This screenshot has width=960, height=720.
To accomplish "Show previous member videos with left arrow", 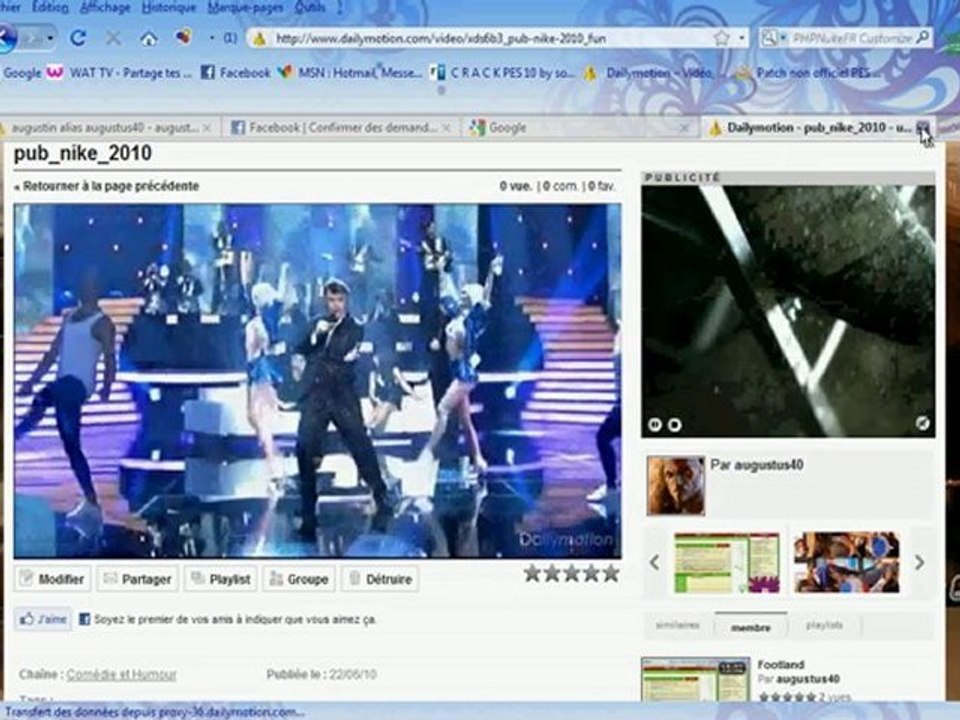I will coord(654,562).
